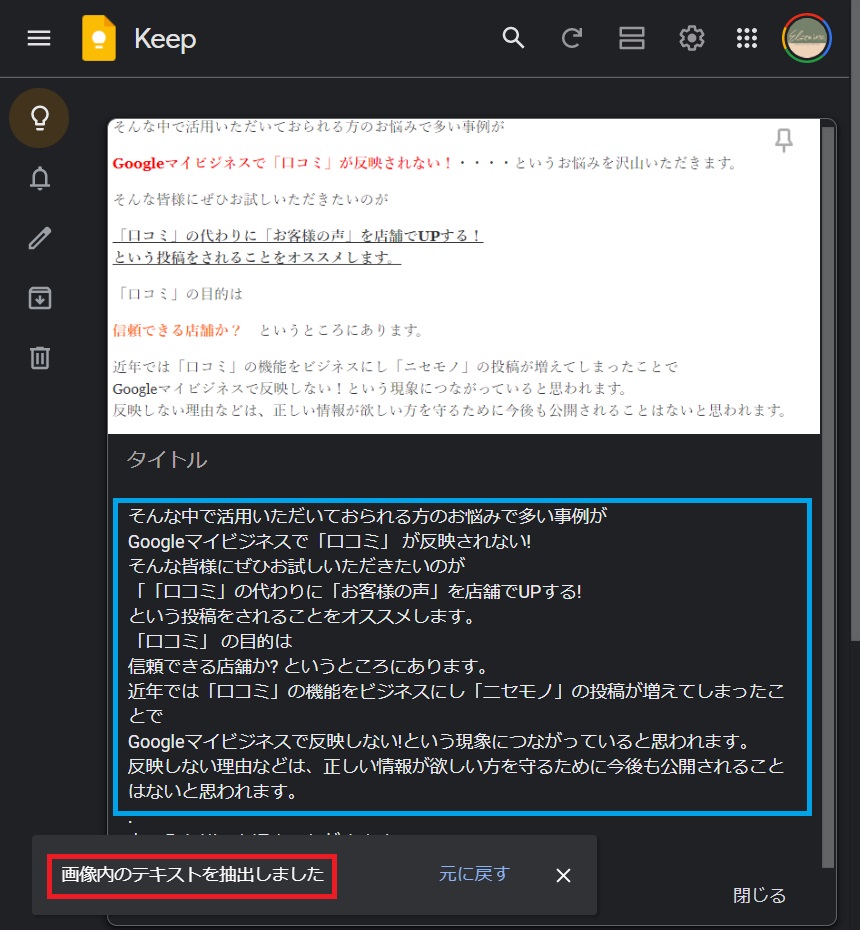Open the Google account avatar menu
This screenshot has height=930, width=860.
point(806,38)
